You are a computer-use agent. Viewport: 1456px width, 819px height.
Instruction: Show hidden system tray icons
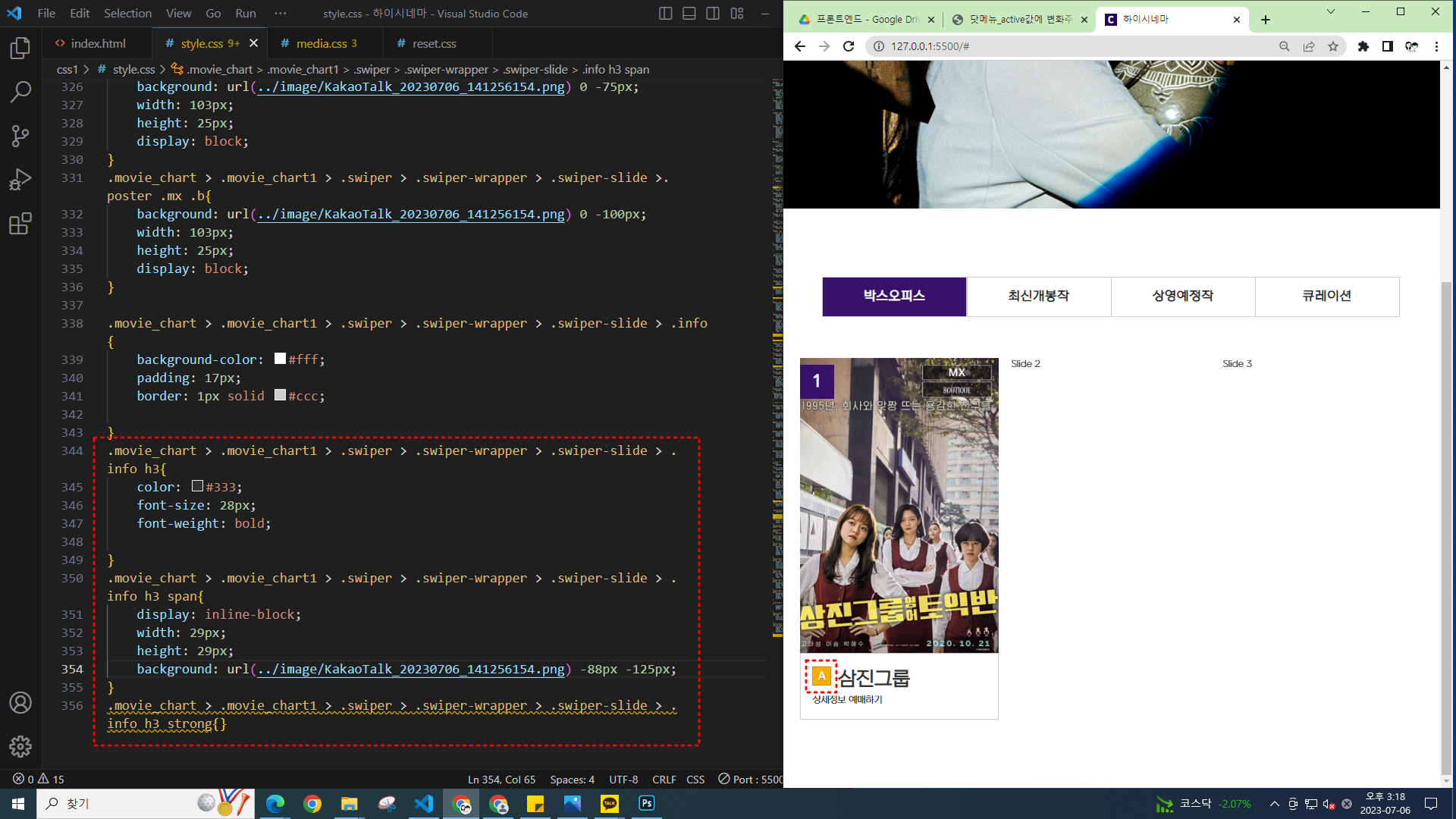[x=1275, y=804]
